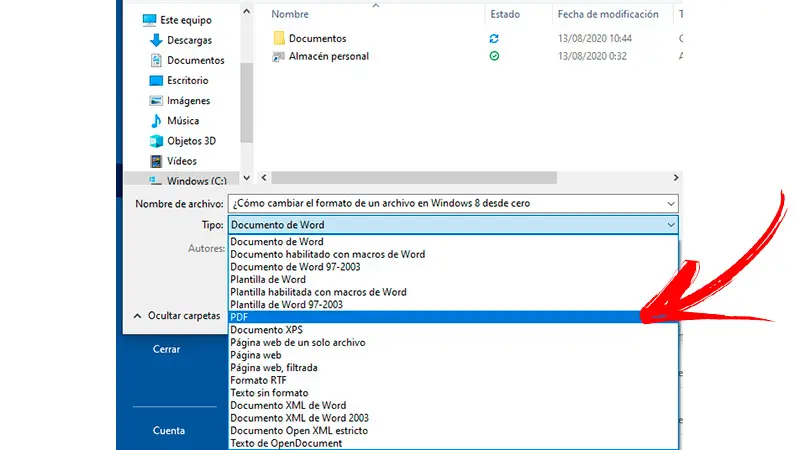Click the Windows (C:) drive icon

point(156,181)
